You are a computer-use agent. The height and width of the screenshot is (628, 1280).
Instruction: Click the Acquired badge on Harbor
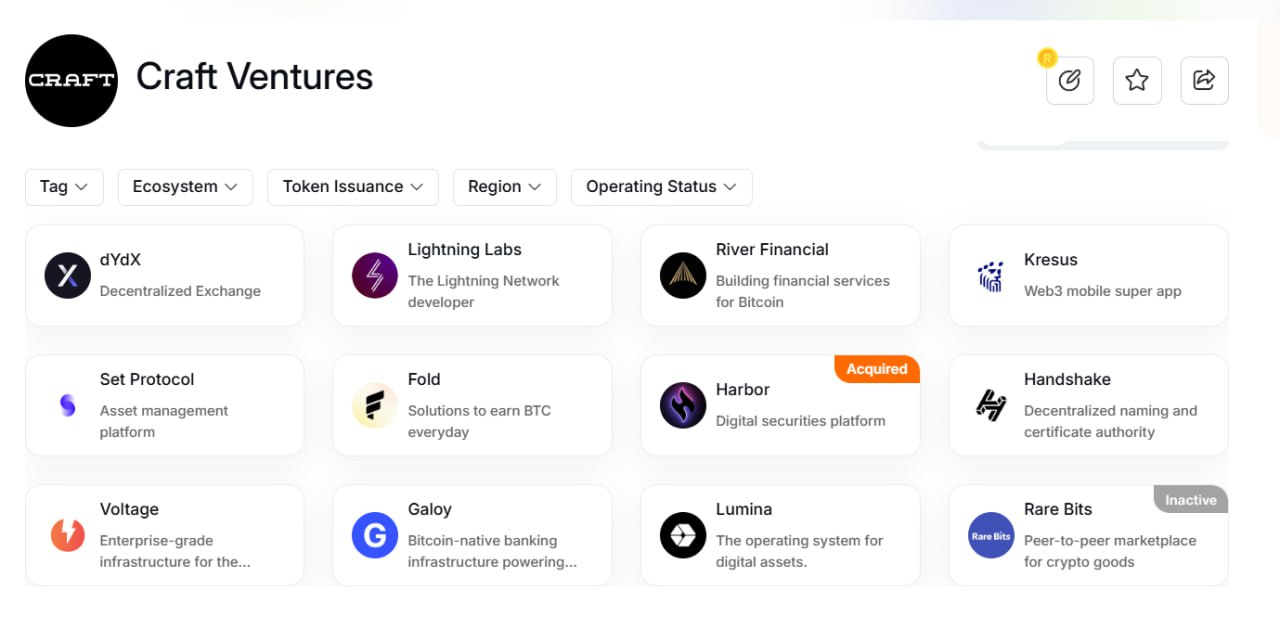pos(876,369)
